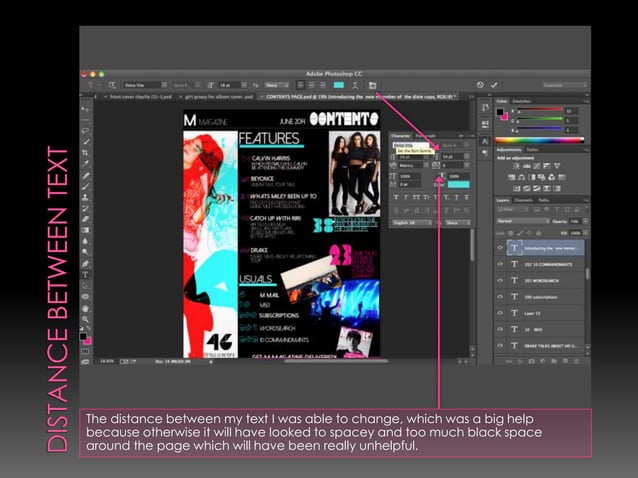Open the Character panel icon in collapsed dock
The image size is (638, 478).
tap(485, 141)
